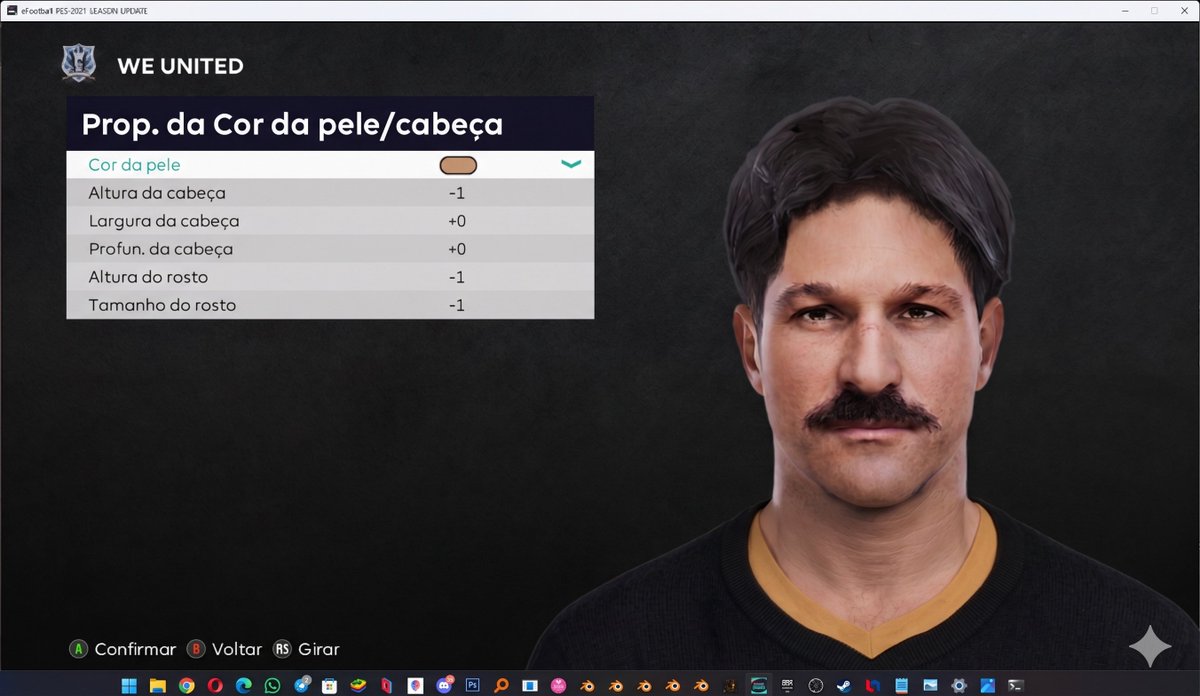Open Discord from the taskbar
The image size is (1200, 696).
[444, 685]
